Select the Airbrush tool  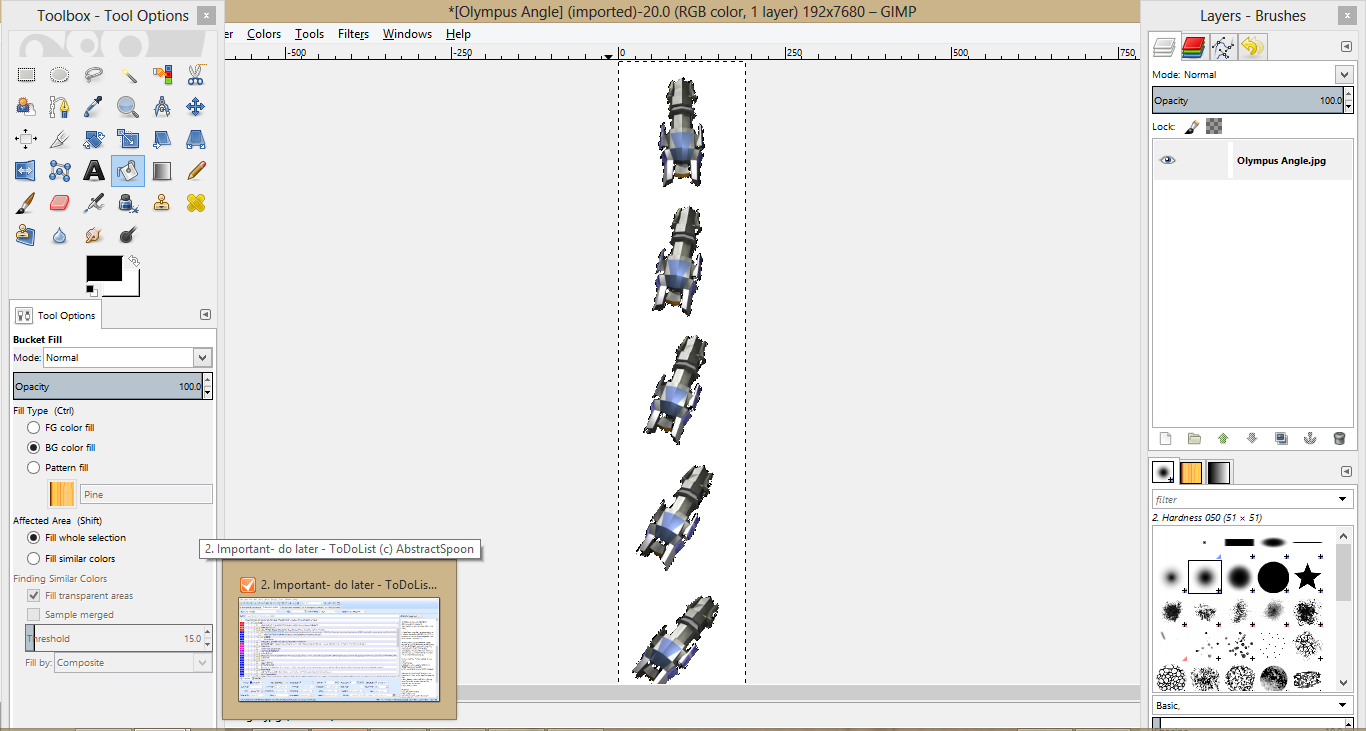(x=94, y=203)
